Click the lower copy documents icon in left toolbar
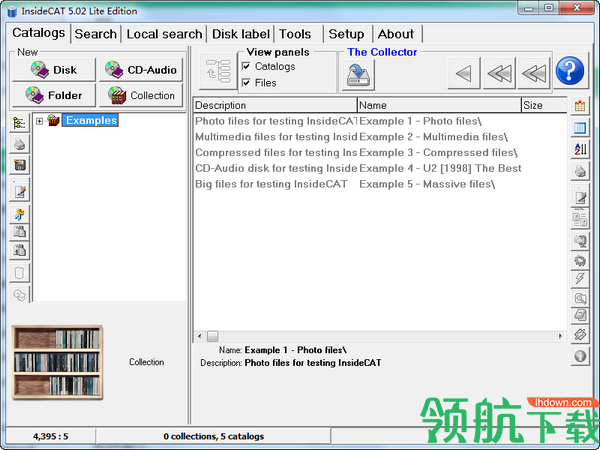The image size is (600, 450). click(20, 250)
